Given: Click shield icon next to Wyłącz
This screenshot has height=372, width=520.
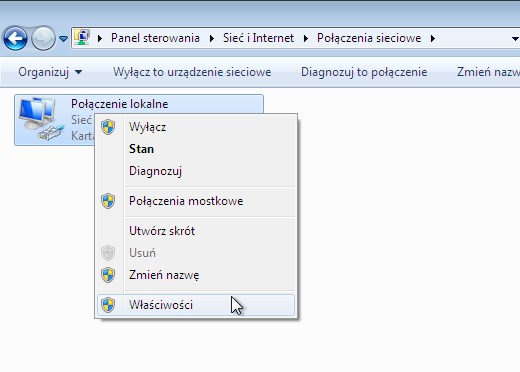Looking at the screenshot, I should 108,127.
